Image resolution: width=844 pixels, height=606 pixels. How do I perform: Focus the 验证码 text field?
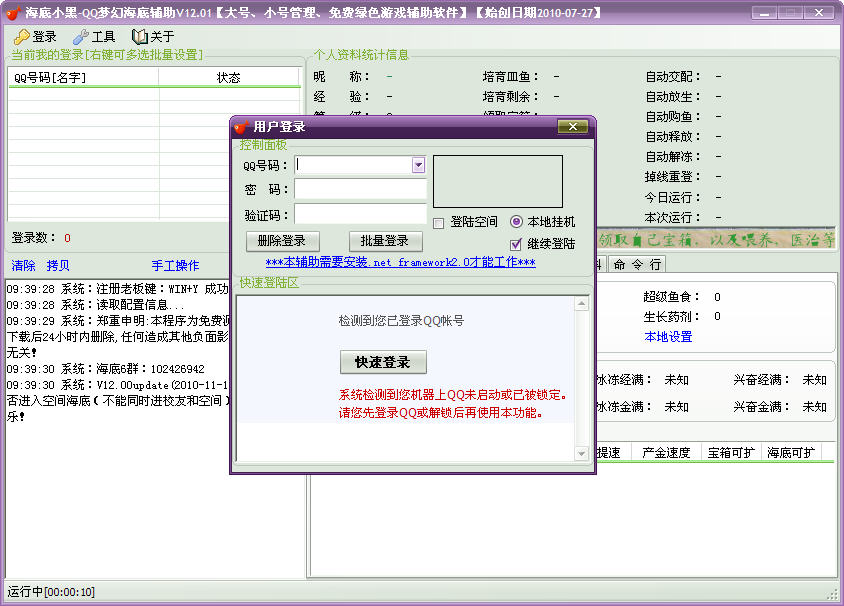(360, 214)
